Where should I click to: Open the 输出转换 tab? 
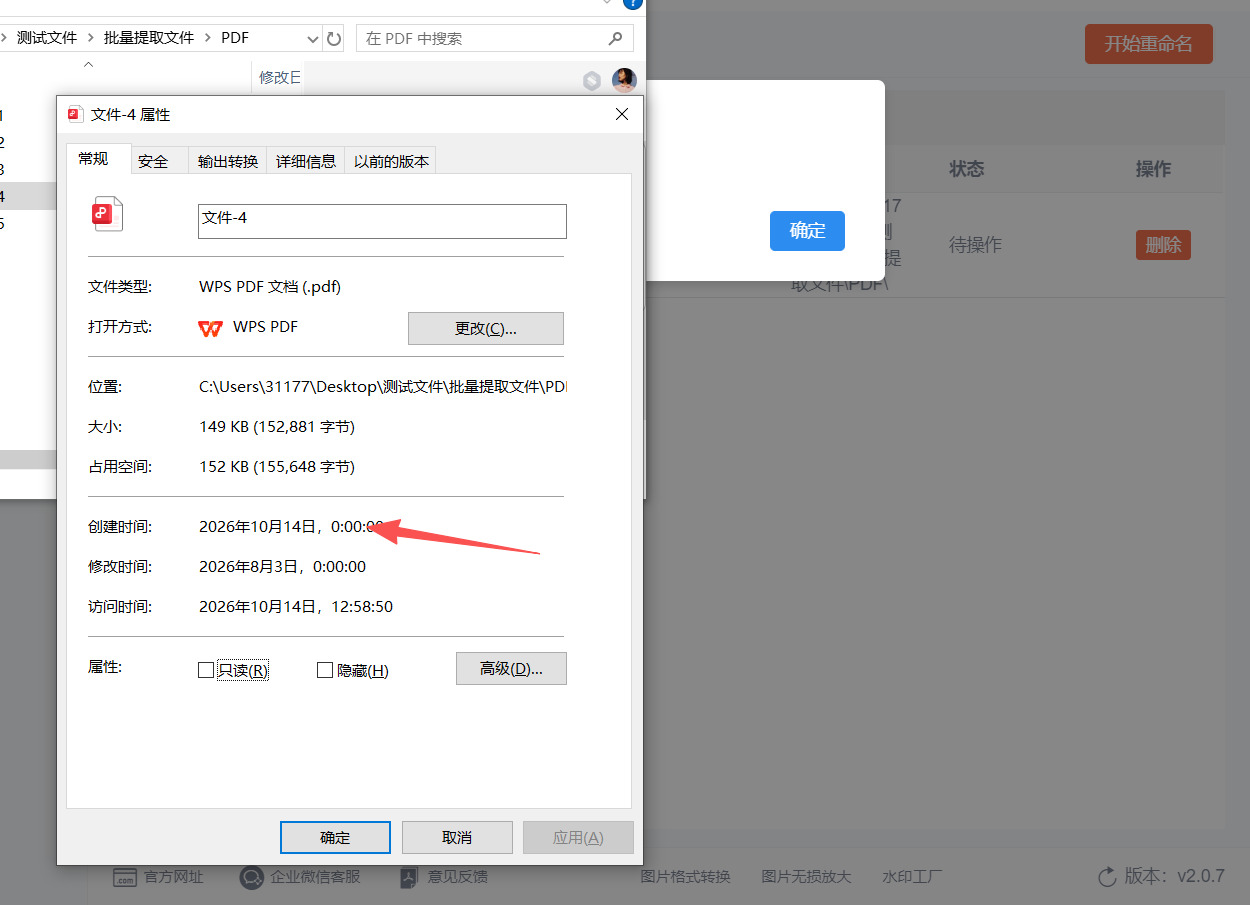[x=228, y=161]
